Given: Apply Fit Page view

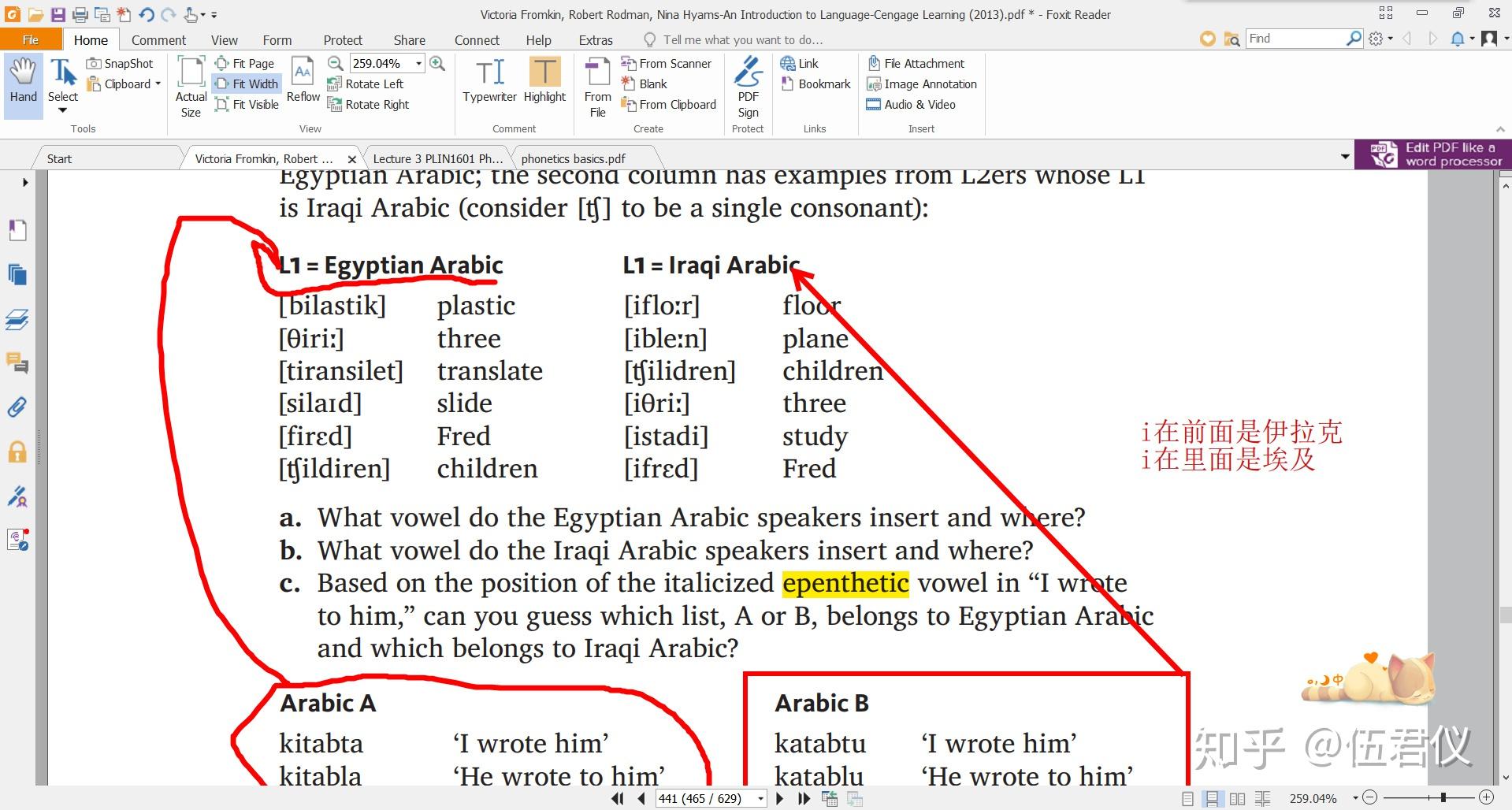Looking at the screenshot, I should 245,63.
